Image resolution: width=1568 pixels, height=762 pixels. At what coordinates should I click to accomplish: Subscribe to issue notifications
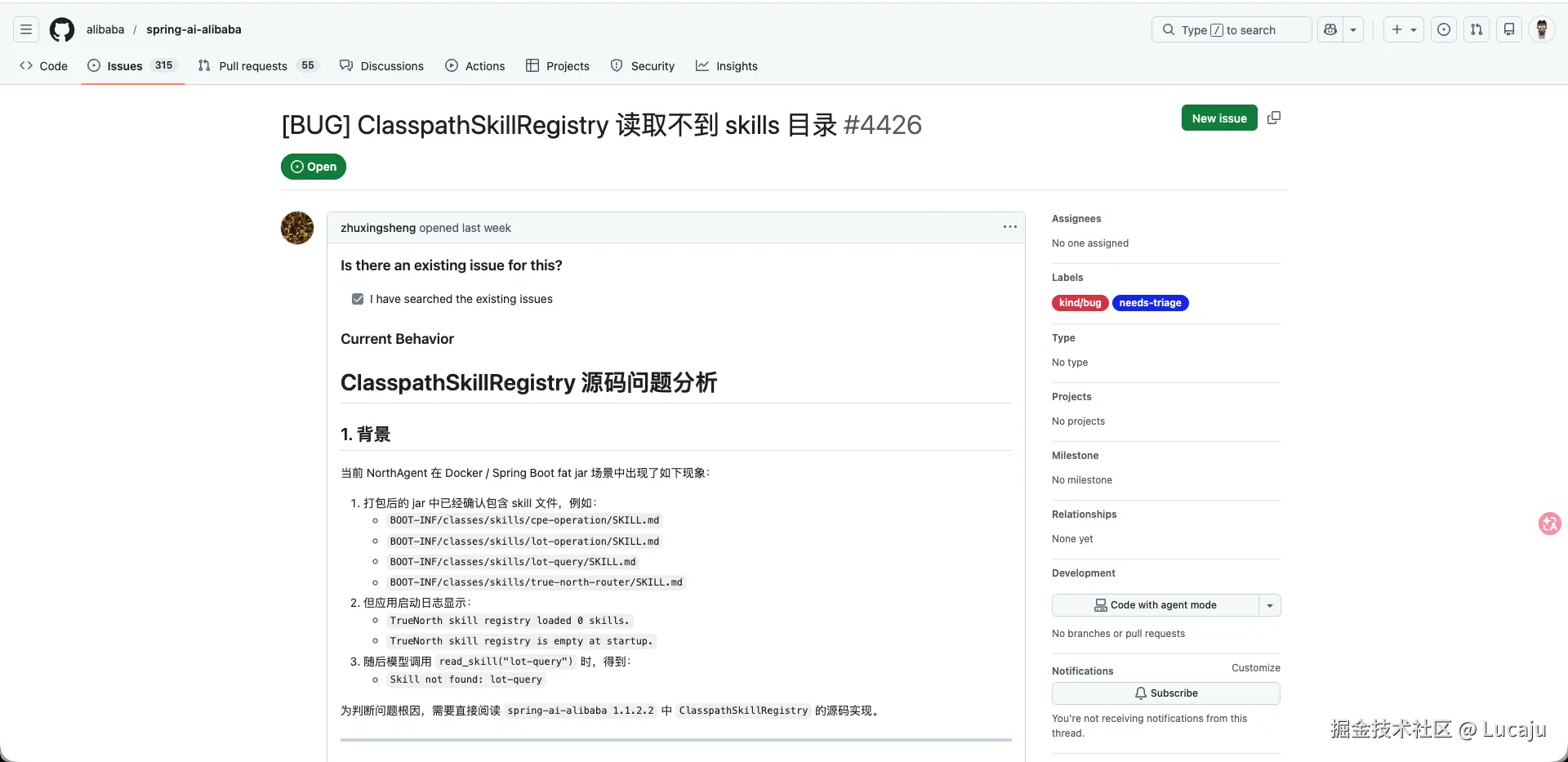click(1166, 693)
